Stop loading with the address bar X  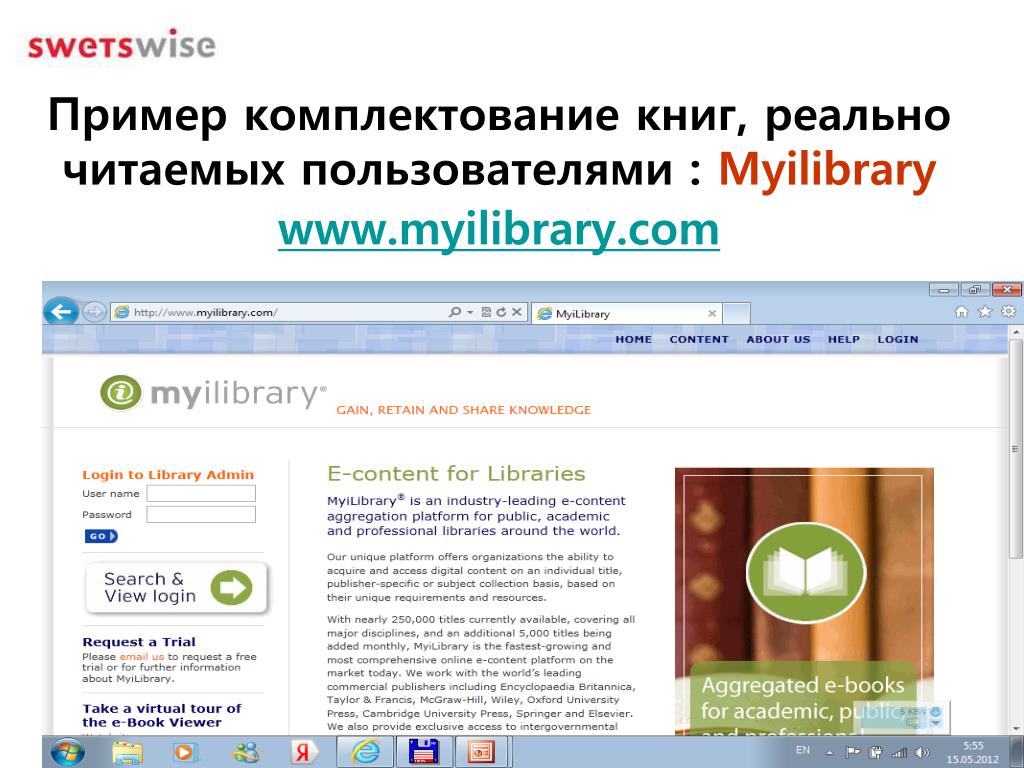[x=517, y=312]
